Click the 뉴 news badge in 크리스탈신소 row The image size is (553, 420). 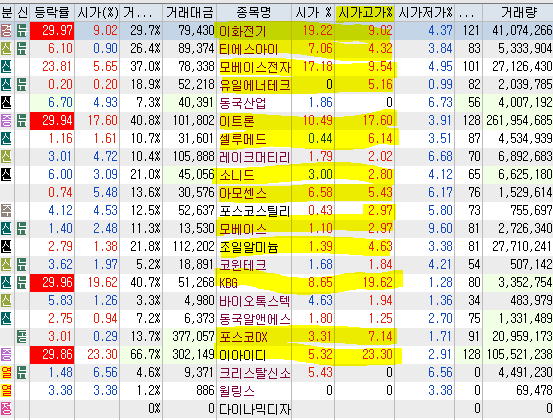click(x=22, y=372)
